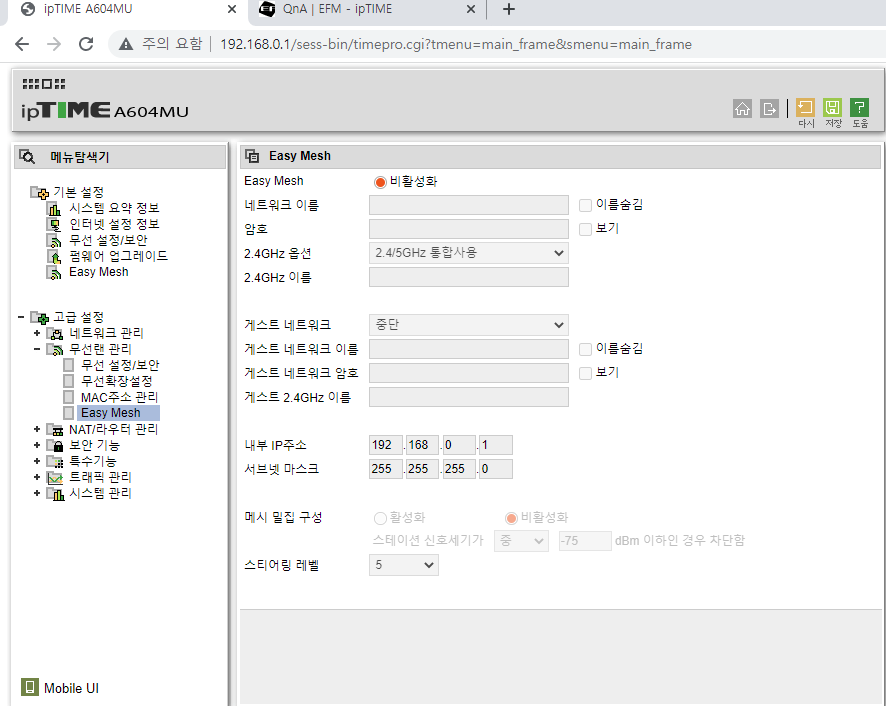Viewport: 886px width, 706px height.
Task: Open the 도움 help icon
Action: pos(859,107)
